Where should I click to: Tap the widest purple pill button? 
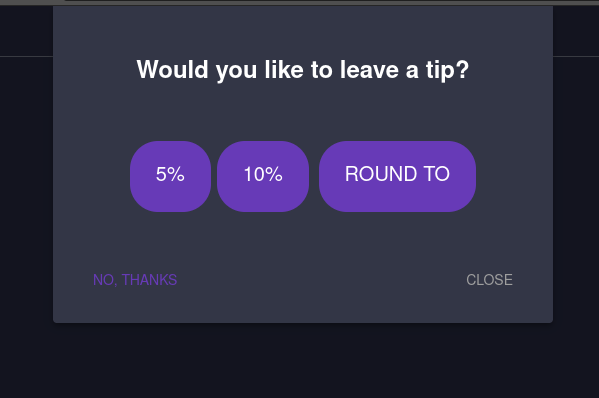coord(397,176)
